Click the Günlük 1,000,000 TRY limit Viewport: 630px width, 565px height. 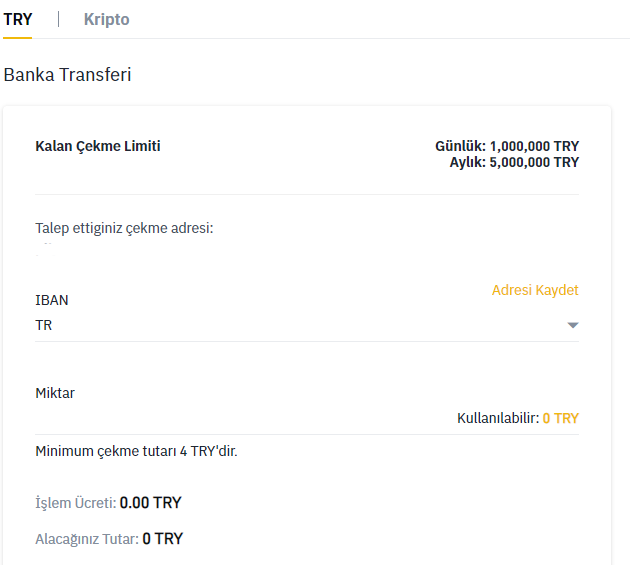(x=506, y=146)
